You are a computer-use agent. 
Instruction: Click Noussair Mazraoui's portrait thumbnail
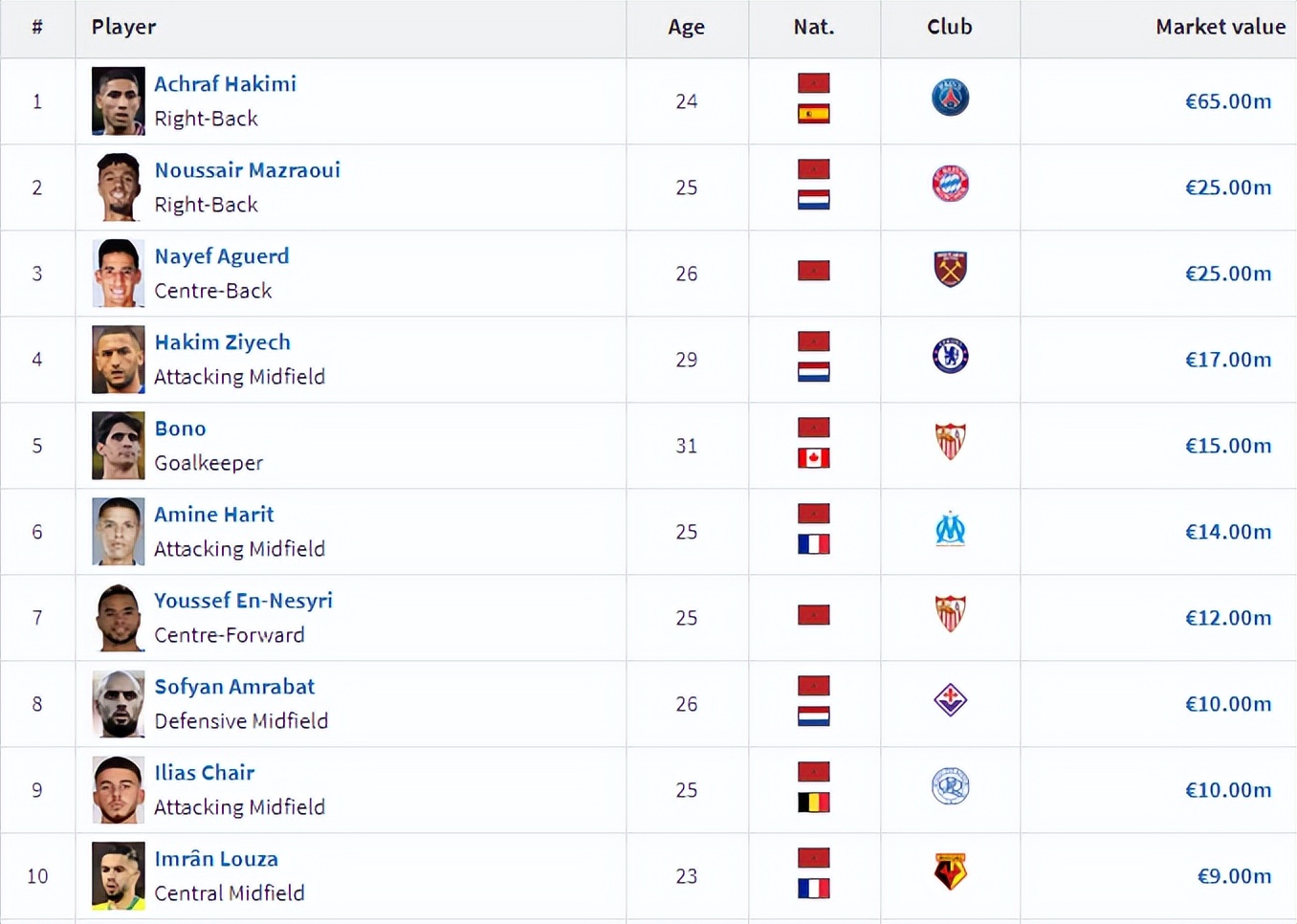pos(119,187)
